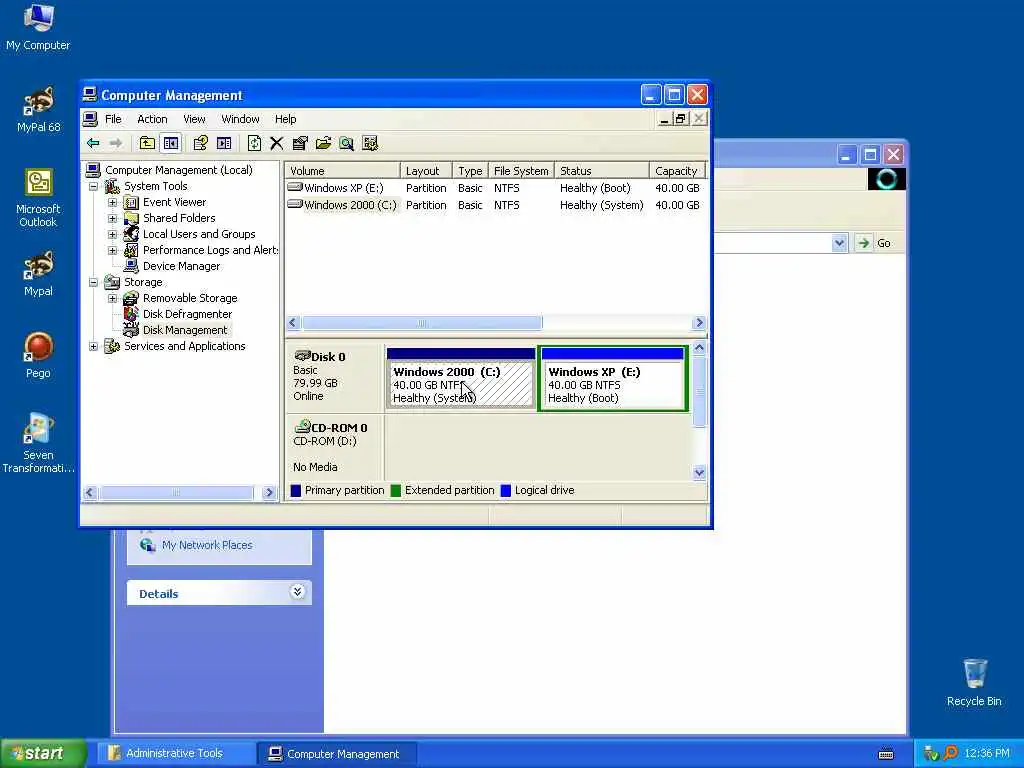Open the File menu
The image size is (1024, 768).
tap(113, 119)
